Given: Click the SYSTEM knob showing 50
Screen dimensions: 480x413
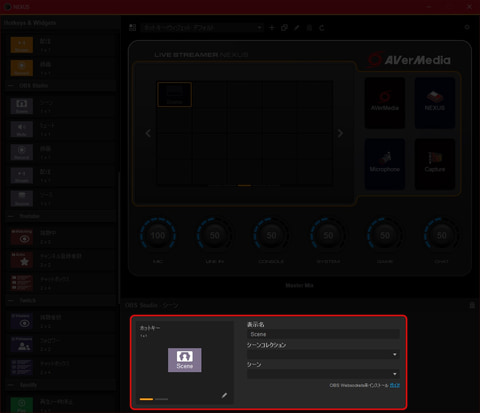Looking at the screenshot, I should [x=328, y=236].
